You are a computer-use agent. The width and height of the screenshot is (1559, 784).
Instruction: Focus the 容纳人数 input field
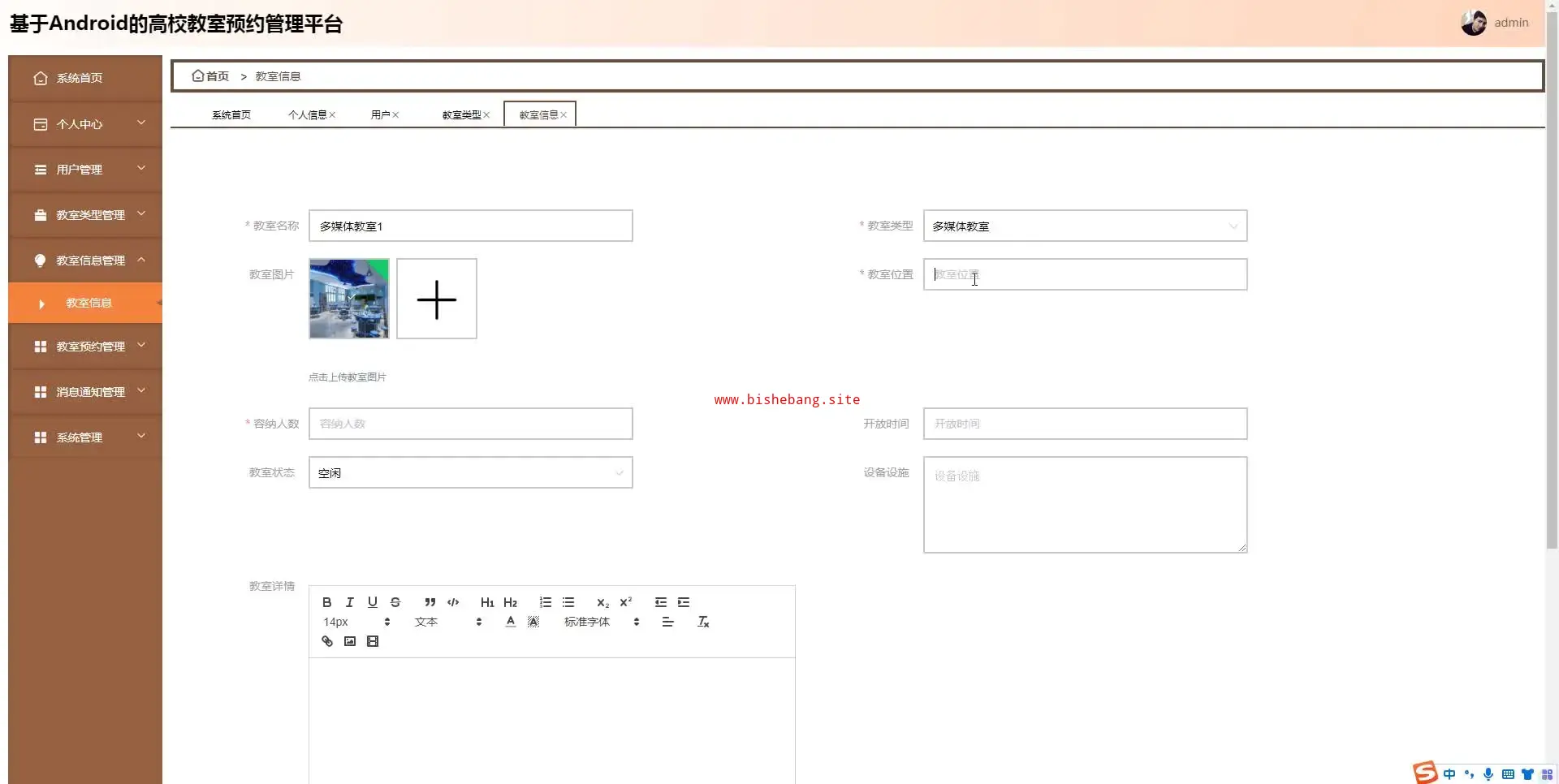470,424
